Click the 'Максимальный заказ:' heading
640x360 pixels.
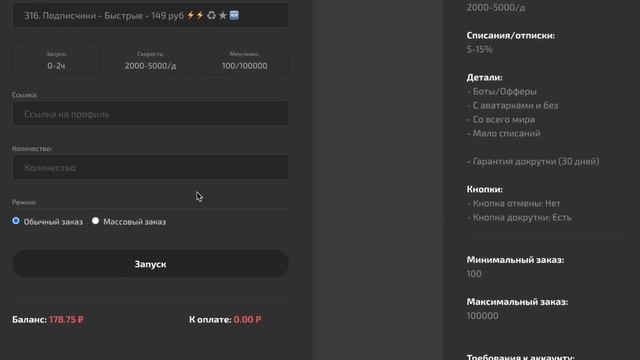(x=517, y=302)
